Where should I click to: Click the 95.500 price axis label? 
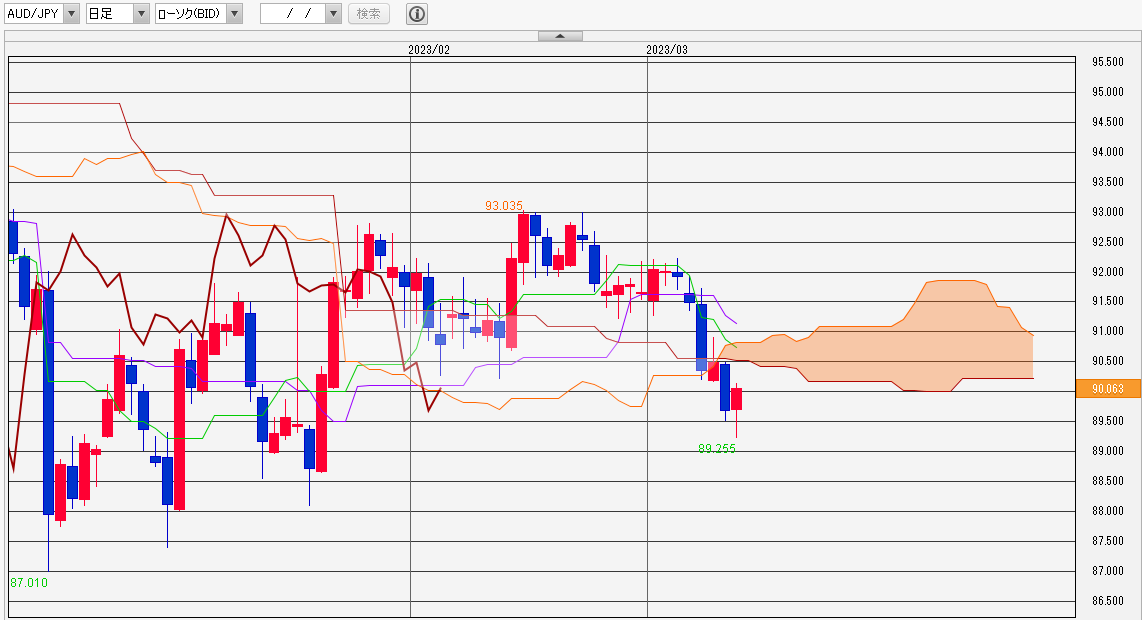coord(1108,62)
